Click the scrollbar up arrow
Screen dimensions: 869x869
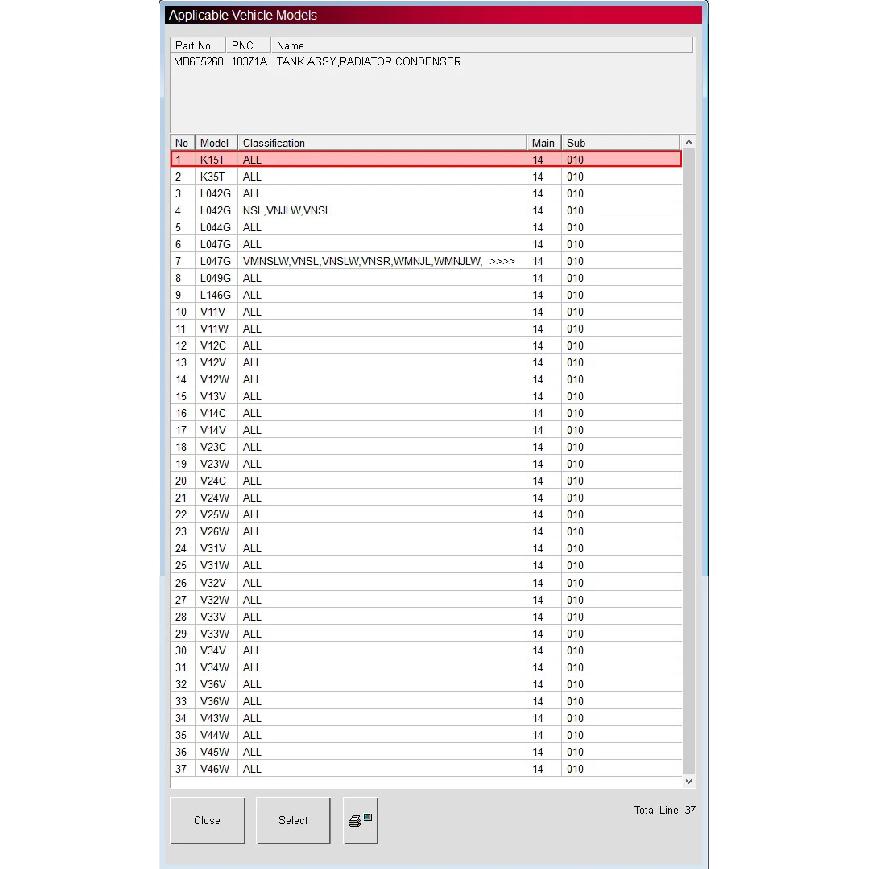689,142
